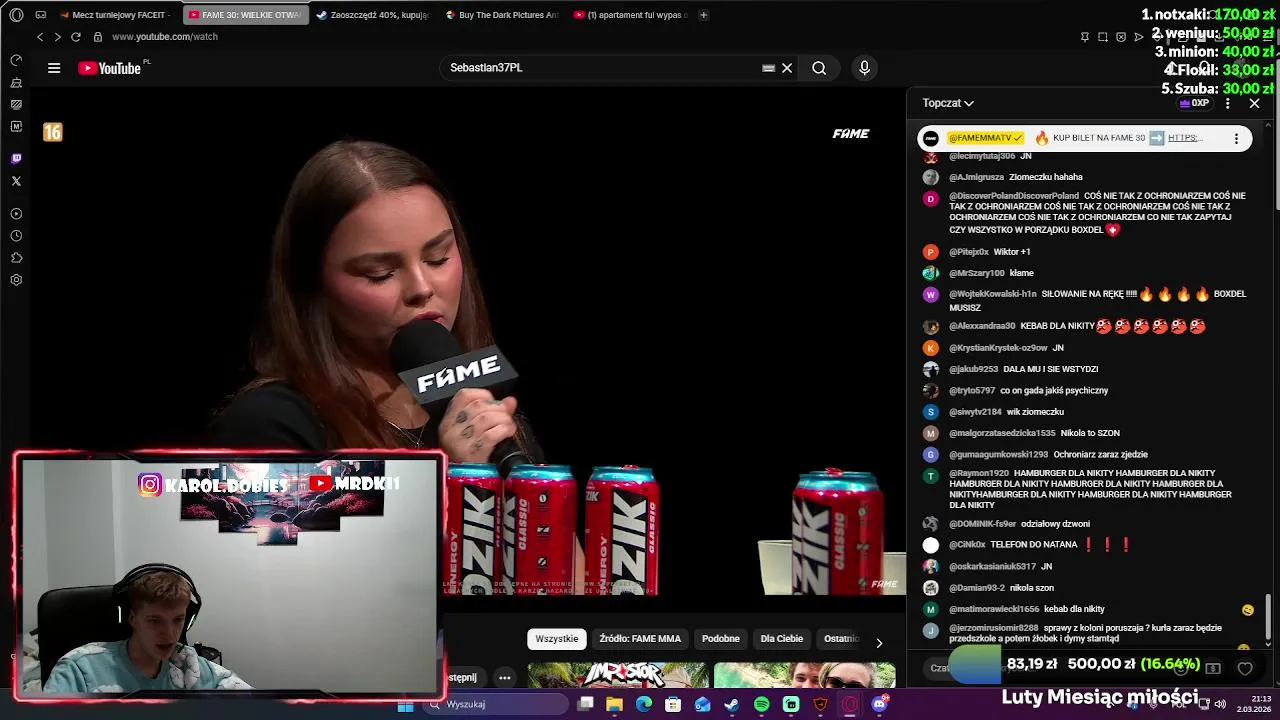The height and width of the screenshot is (720, 1280).
Task: Open the Windows Start menu
Action: tap(406, 704)
